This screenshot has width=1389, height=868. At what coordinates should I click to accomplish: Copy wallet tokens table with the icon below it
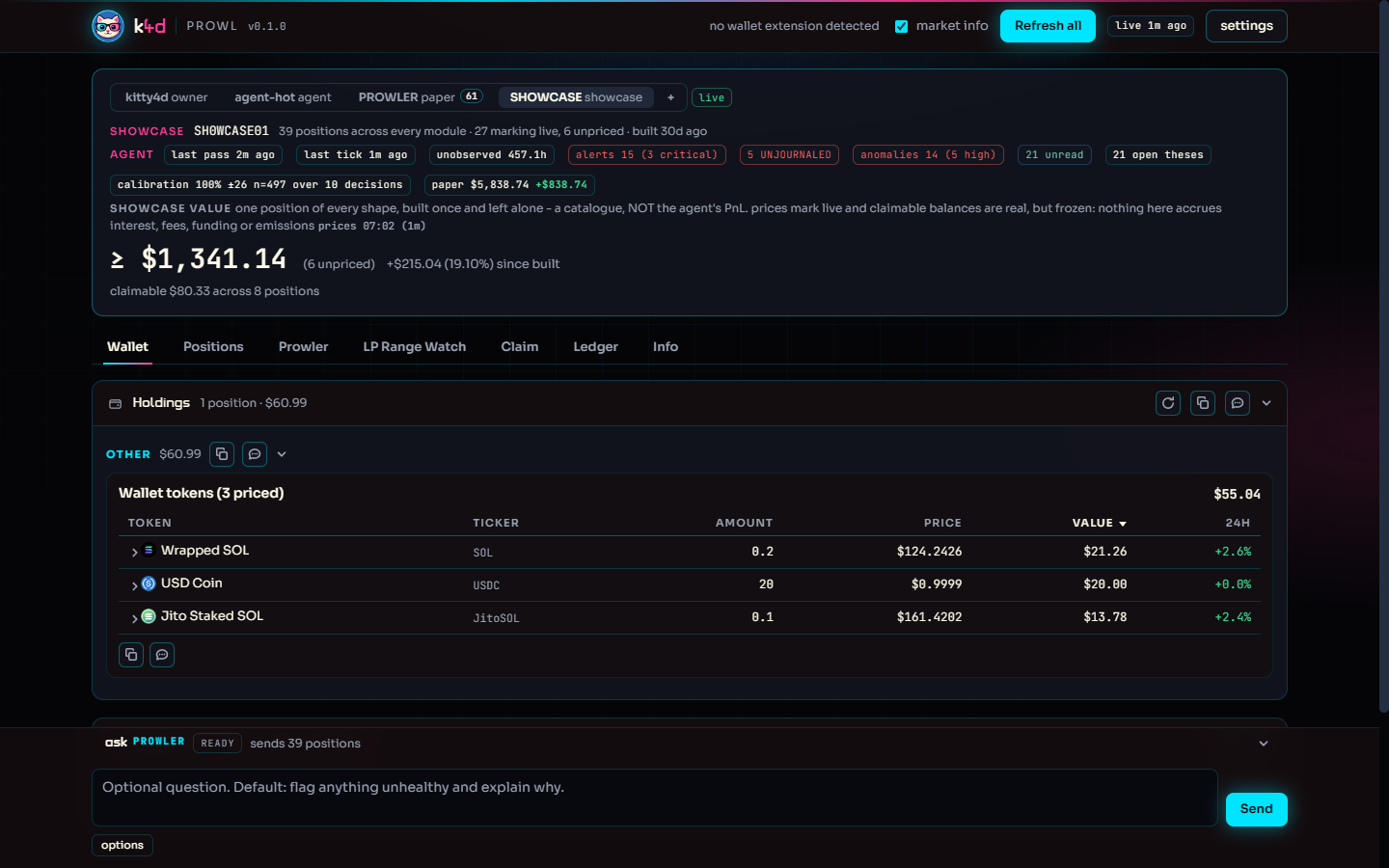point(131,655)
